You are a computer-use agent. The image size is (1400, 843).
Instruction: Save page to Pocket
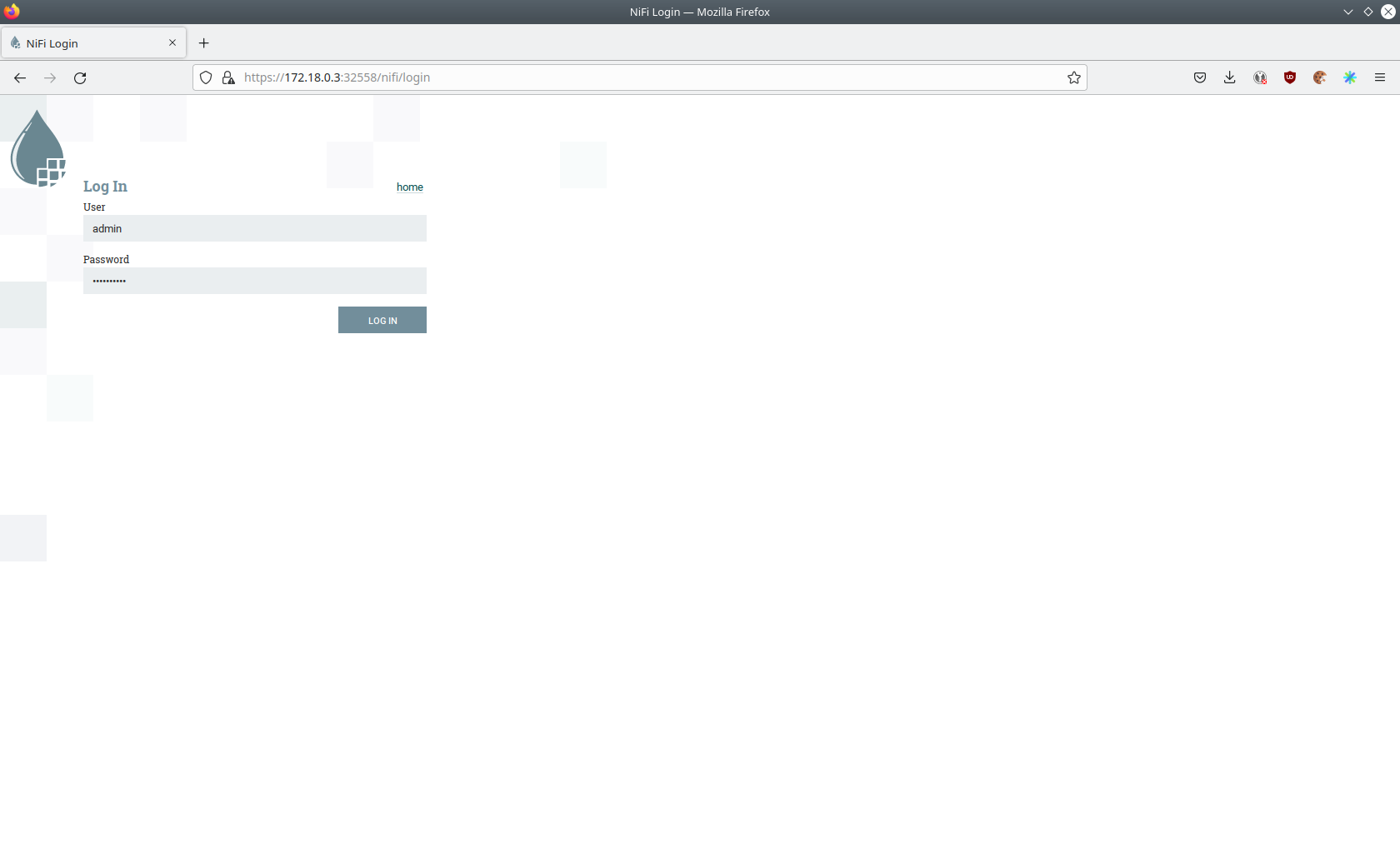(1199, 77)
